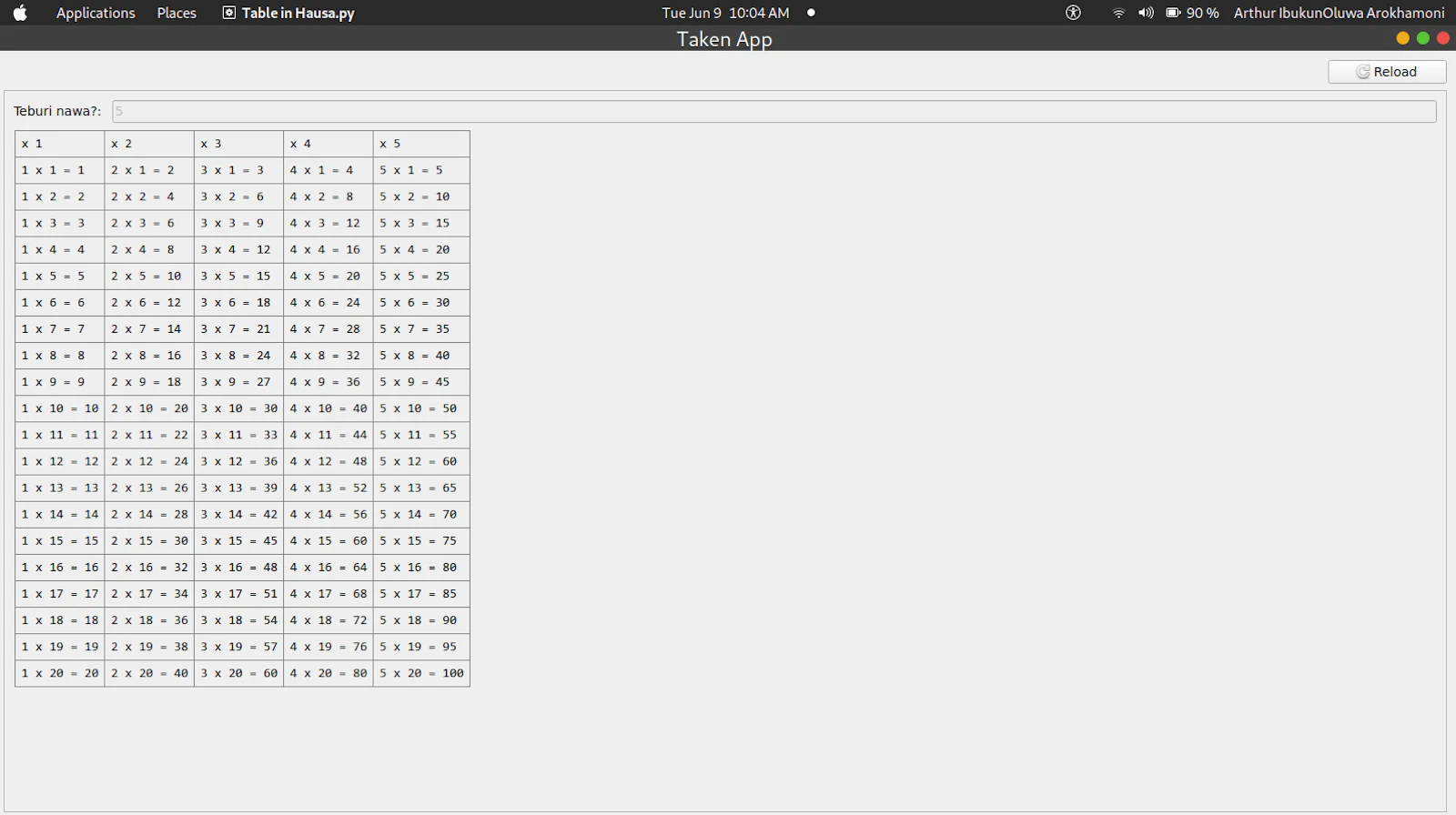Click the 'x 2' column header cell
Screen dimensions: 1456x815
(x=149, y=144)
